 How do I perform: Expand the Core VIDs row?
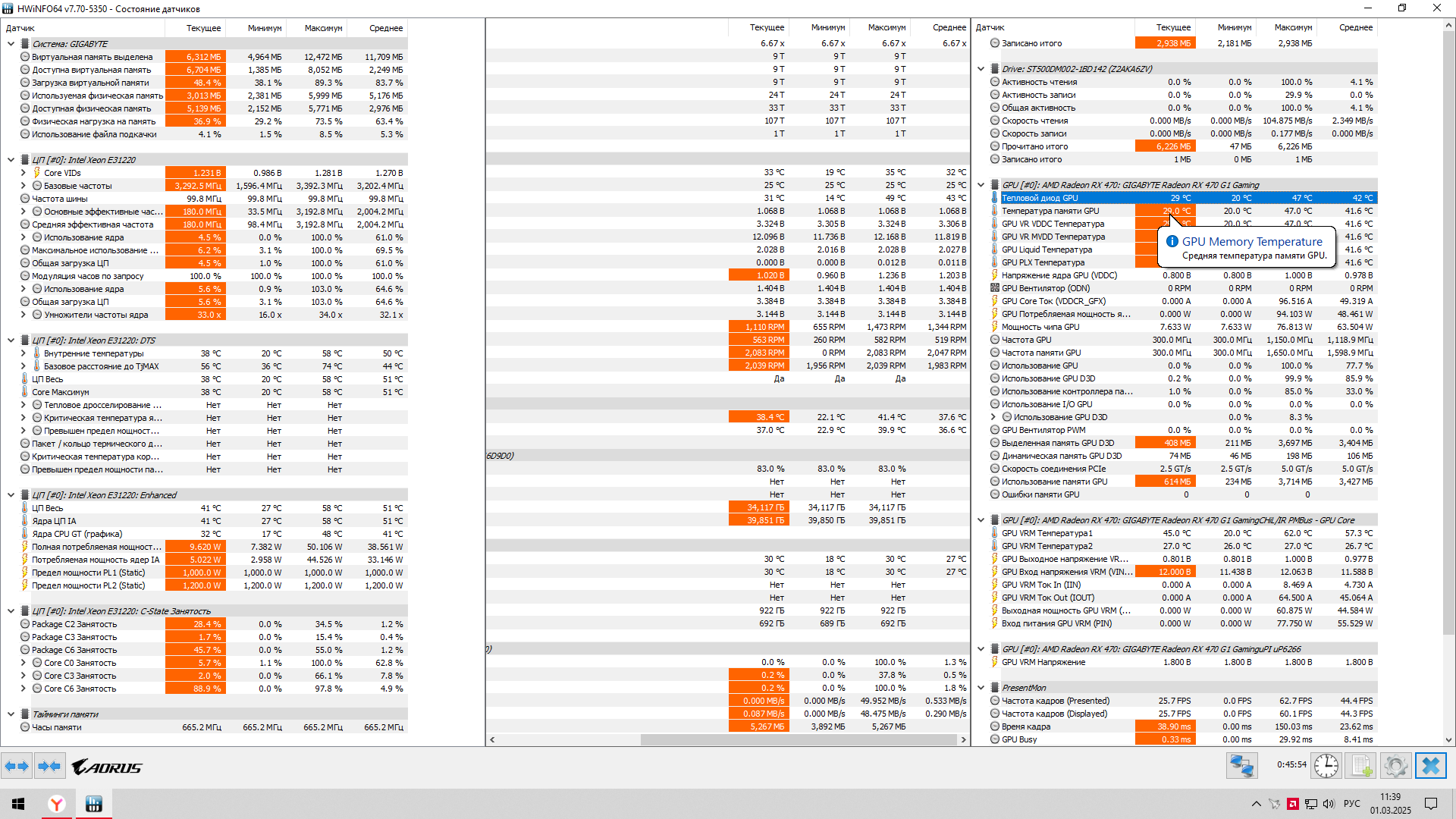pos(24,173)
